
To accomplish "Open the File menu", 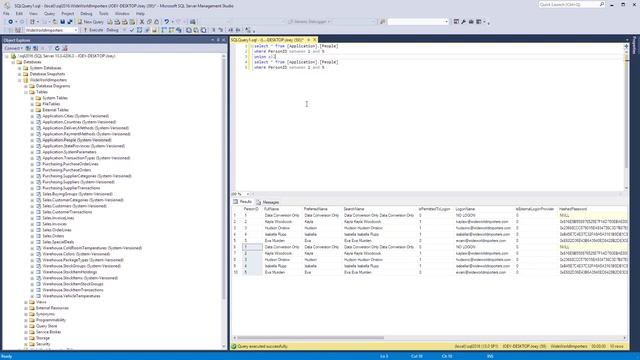I will [x=6, y=13].
